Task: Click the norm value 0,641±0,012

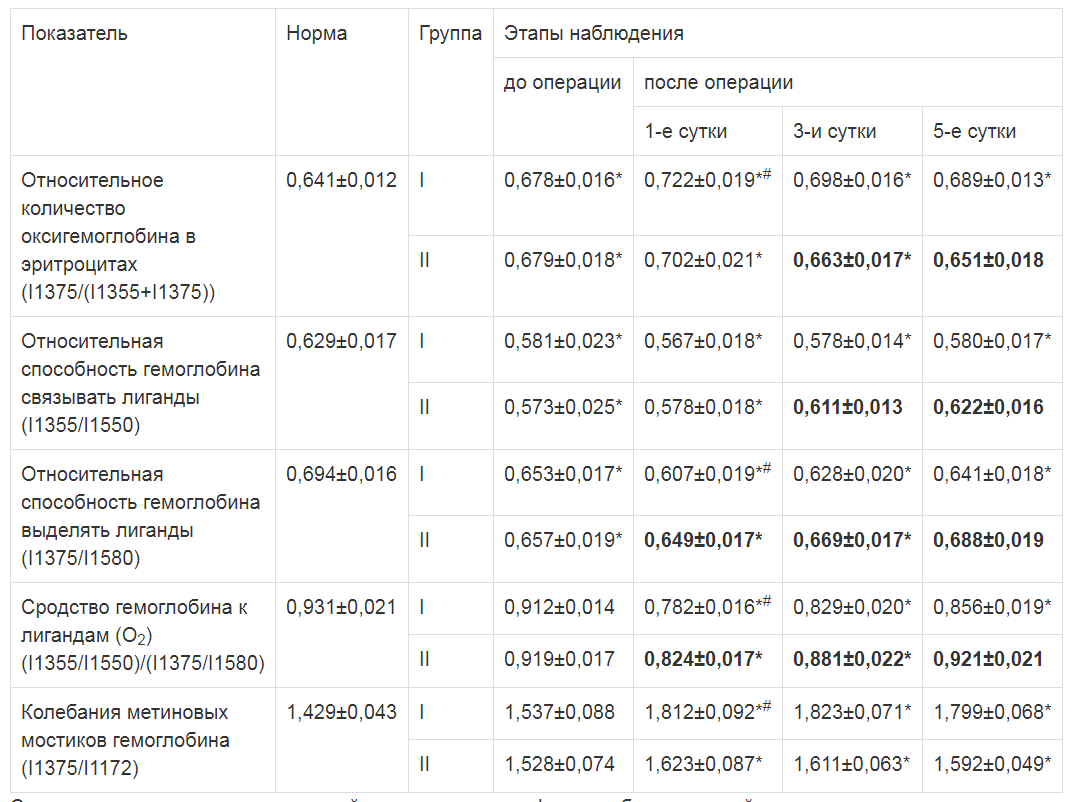Action: (x=341, y=180)
